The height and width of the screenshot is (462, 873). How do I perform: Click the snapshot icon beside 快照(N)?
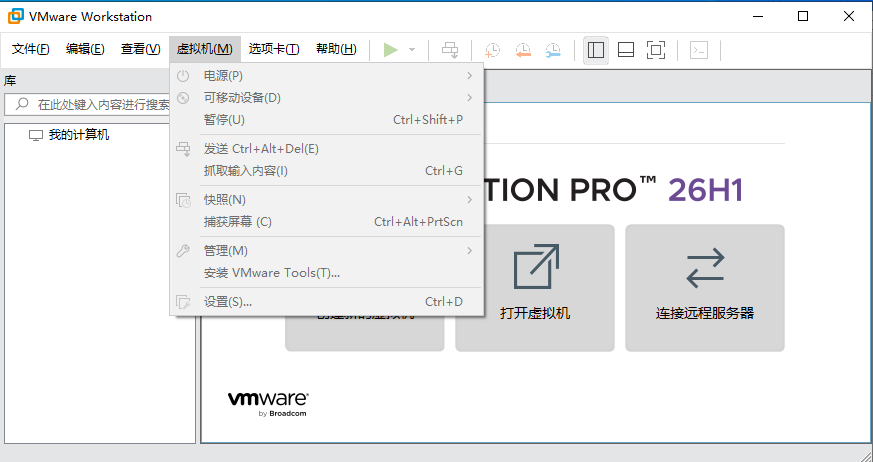pyautogui.click(x=183, y=200)
